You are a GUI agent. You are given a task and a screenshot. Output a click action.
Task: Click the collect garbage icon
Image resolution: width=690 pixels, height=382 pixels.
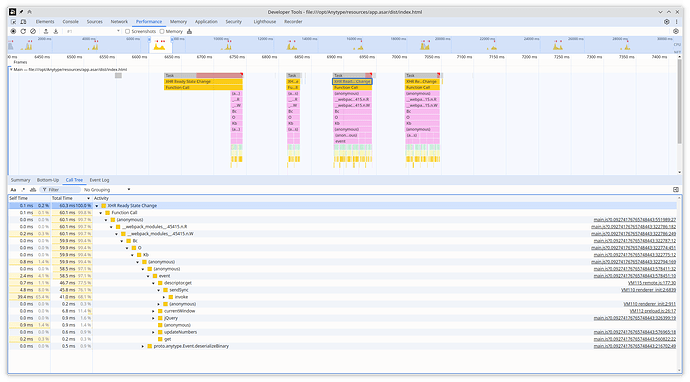pos(190,31)
